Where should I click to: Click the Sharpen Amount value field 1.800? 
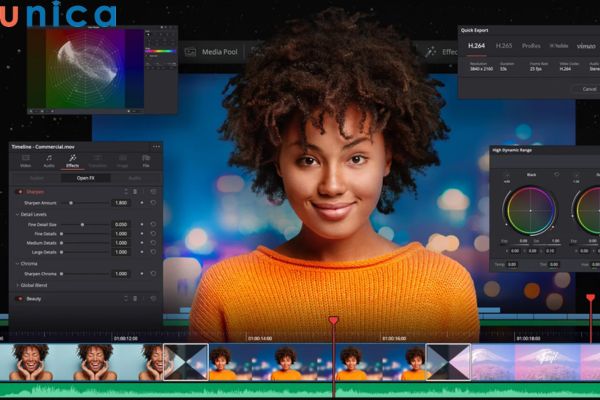(x=121, y=203)
